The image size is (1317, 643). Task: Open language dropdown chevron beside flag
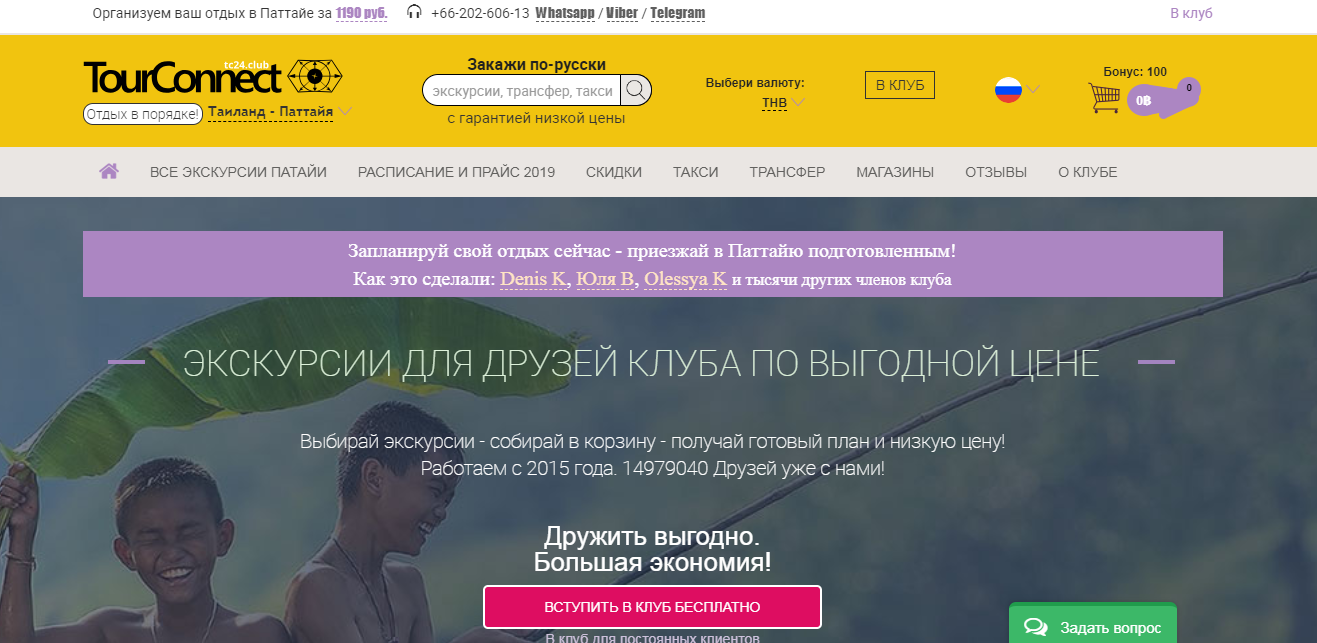pos(1034,90)
